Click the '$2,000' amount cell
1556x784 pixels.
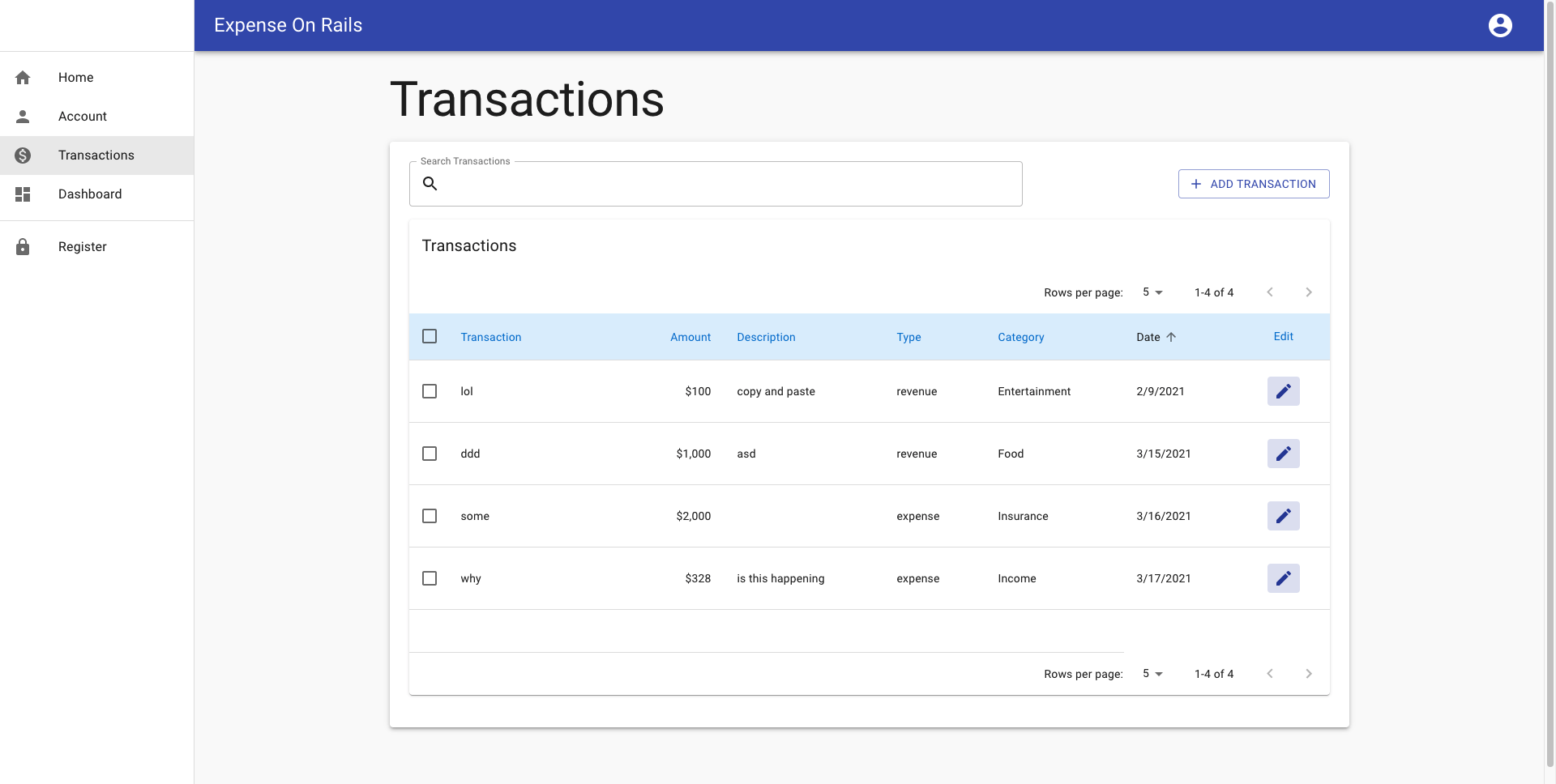click(694, 516)
